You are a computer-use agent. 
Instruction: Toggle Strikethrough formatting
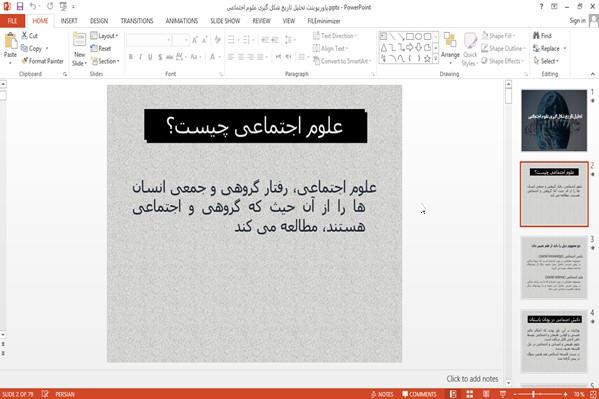(x=169, y=57)
